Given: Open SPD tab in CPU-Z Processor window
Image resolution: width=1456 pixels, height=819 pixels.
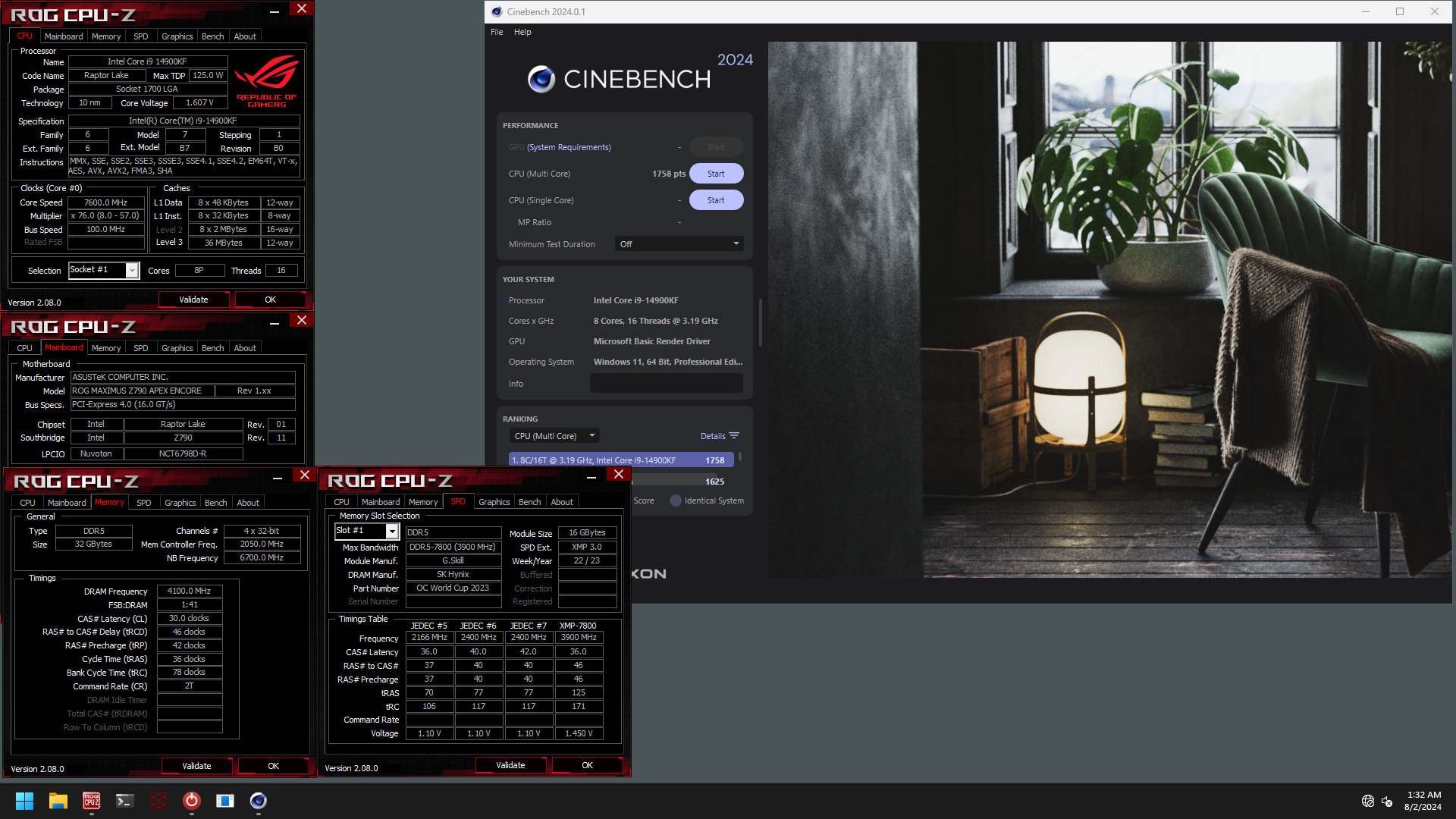Looking at the screenshot, I should pos(141,36).
